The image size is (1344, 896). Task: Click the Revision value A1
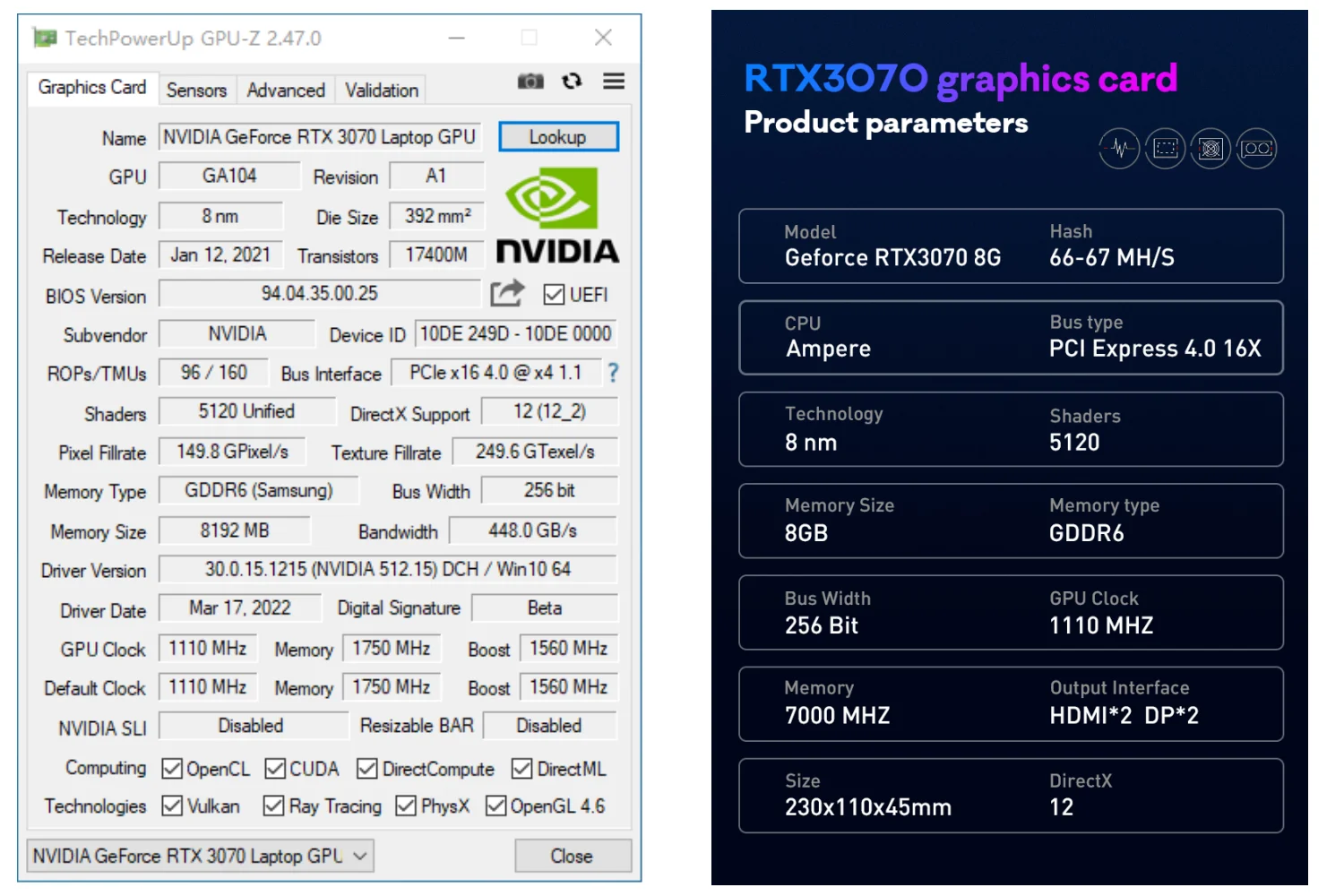(x=436, y=176)
